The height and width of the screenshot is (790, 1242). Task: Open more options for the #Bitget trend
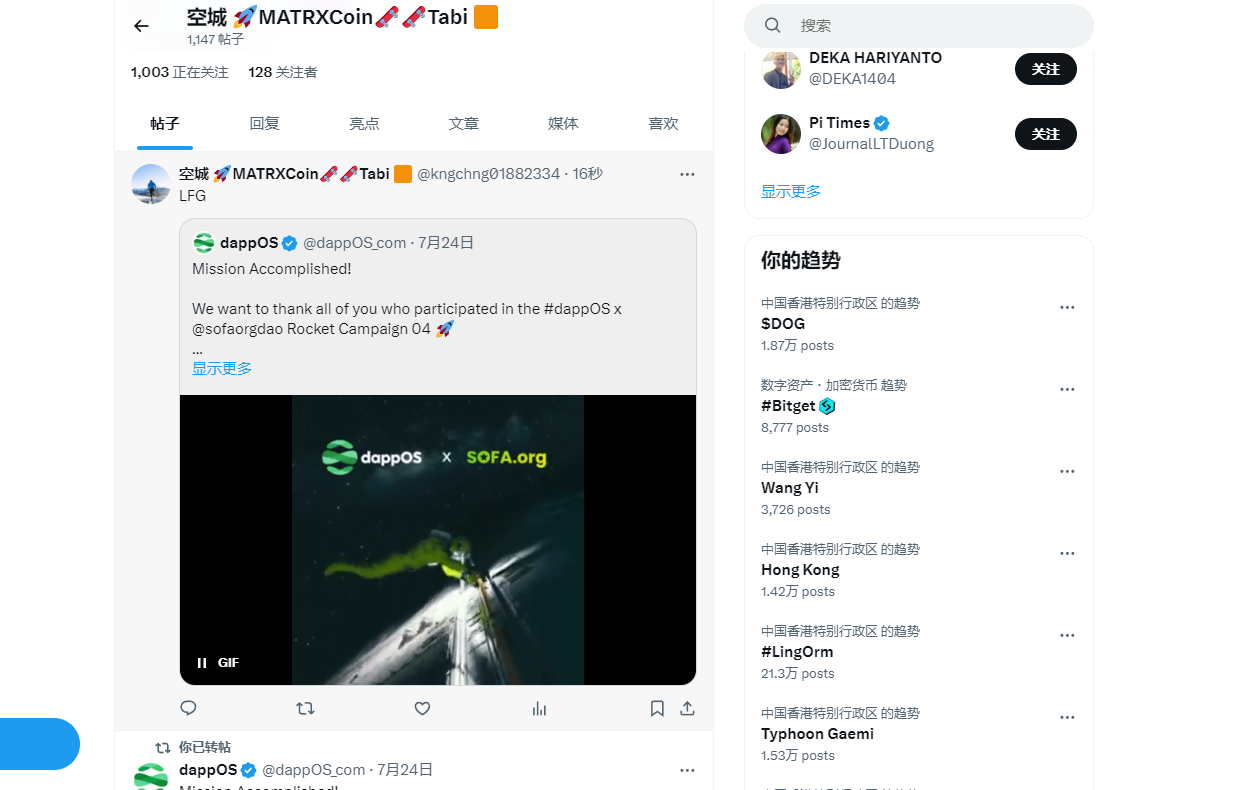1067,389
